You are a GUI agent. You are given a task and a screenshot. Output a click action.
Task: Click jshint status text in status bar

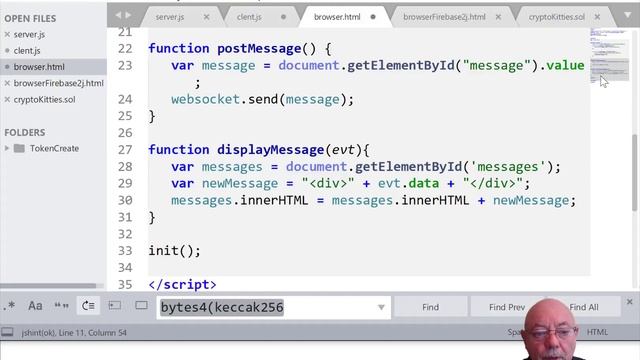pos(74,333)
